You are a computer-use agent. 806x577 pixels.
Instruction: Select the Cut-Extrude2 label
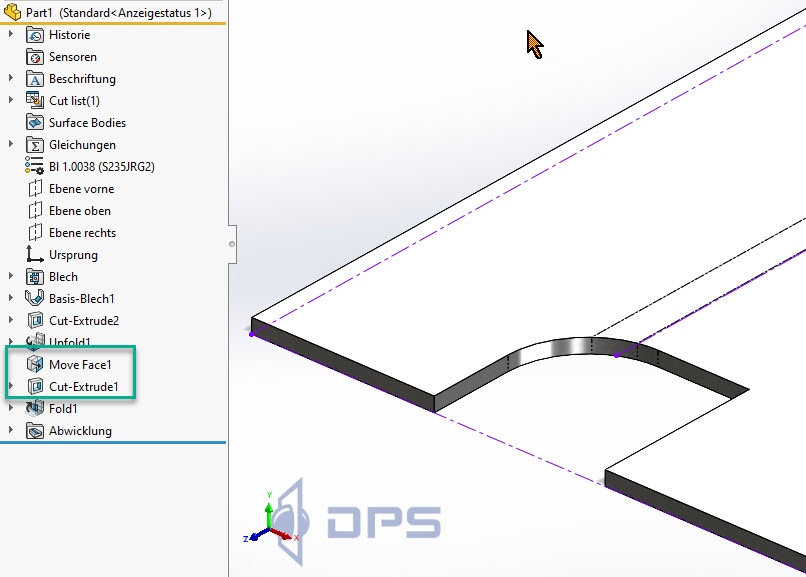84,321
